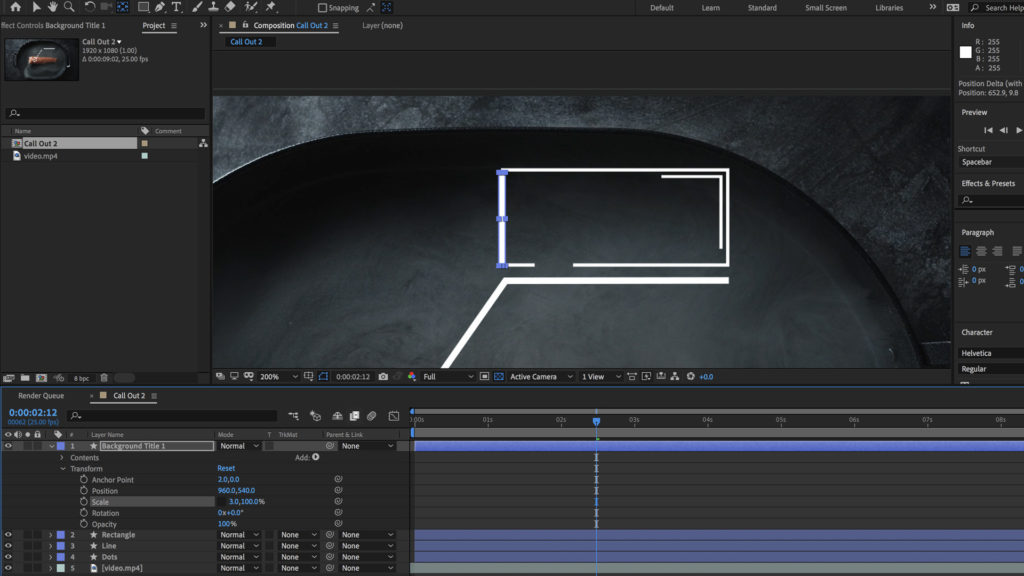Open blending mode dropdown for Dots layer
Screen dimensions: 1024x576
point(239,557)
